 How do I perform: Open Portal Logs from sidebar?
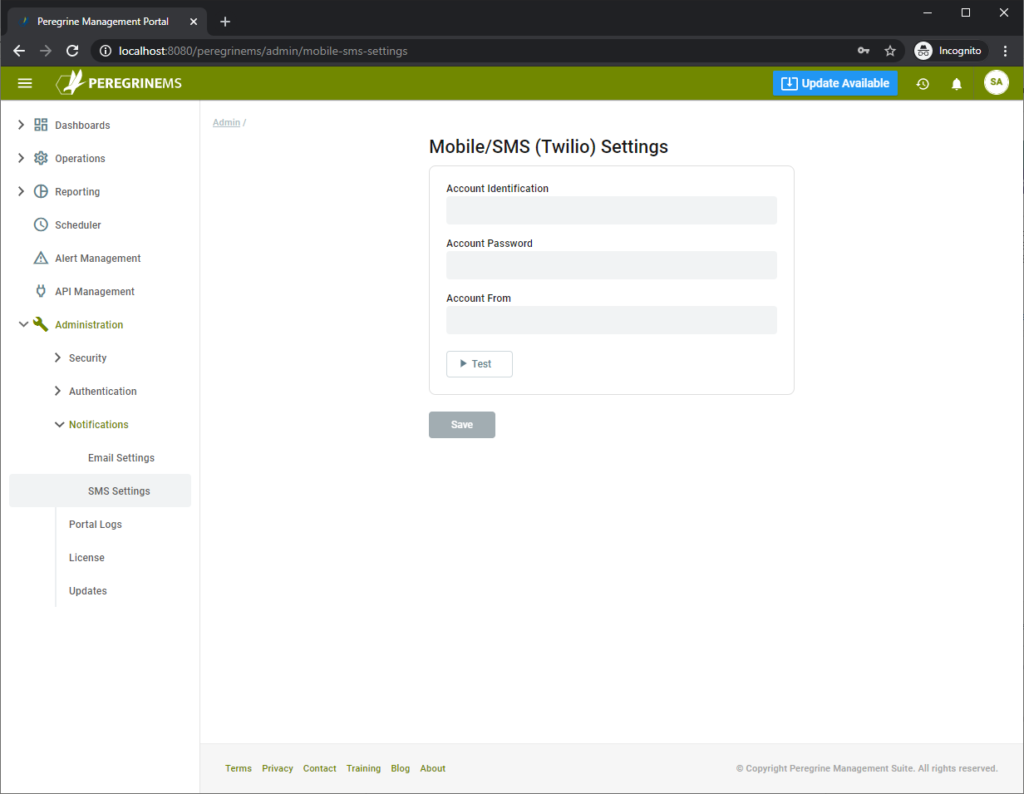click(x=95, y=524)
